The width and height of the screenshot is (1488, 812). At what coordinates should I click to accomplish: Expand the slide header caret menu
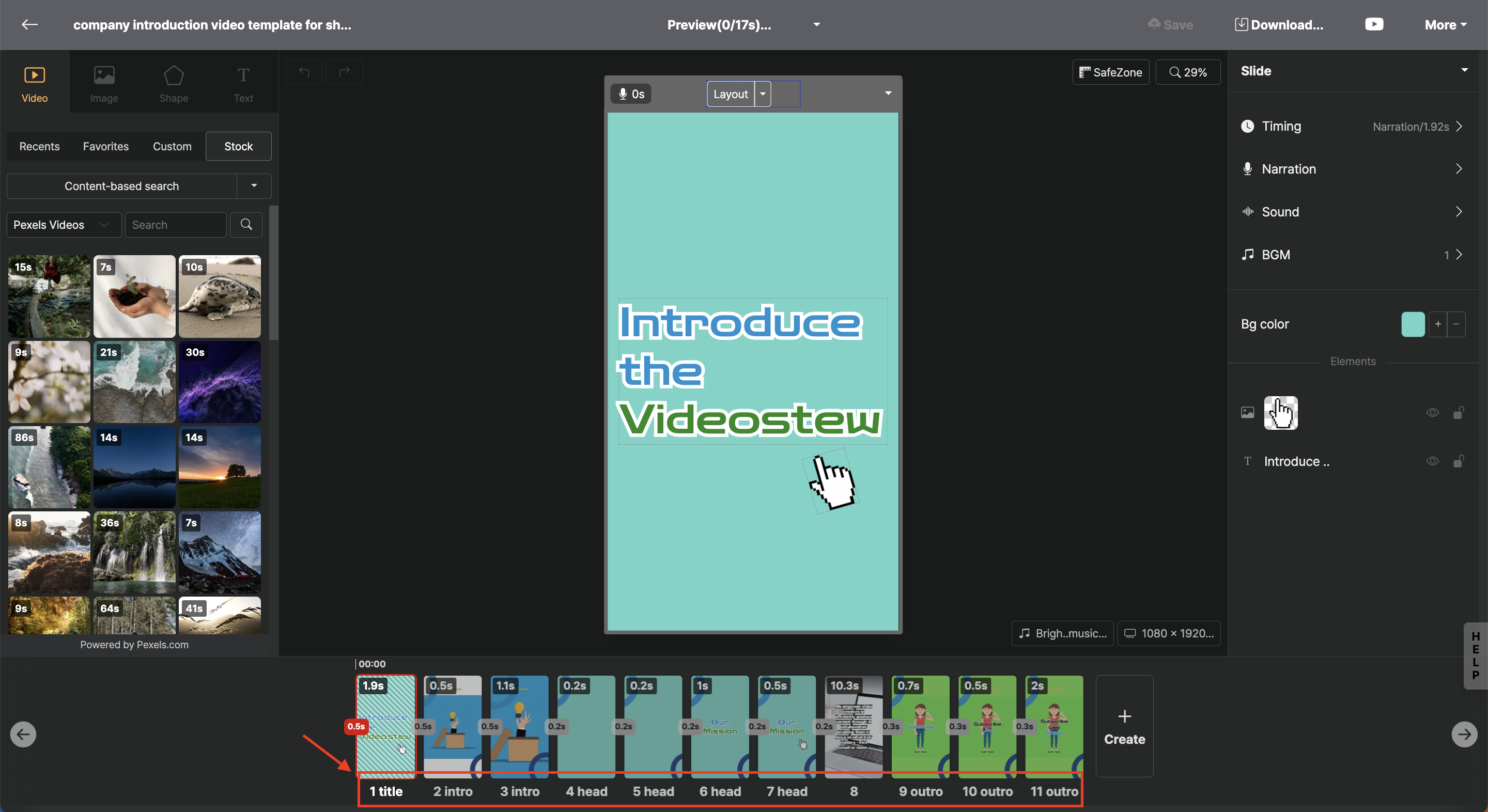pos(889,93)
